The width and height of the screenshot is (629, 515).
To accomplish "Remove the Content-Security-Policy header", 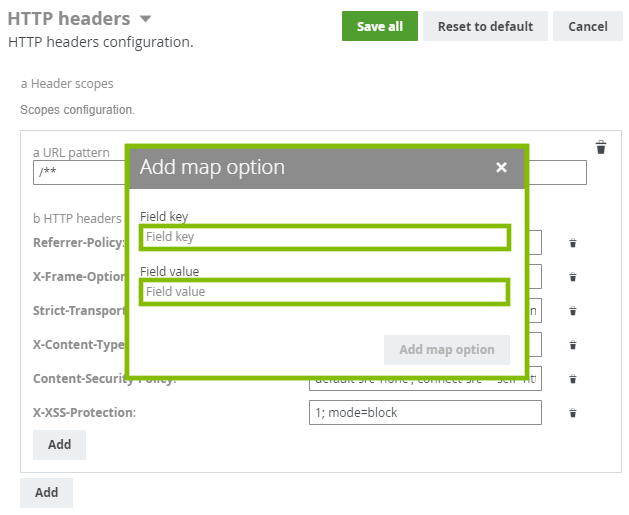I will (573, 379).
